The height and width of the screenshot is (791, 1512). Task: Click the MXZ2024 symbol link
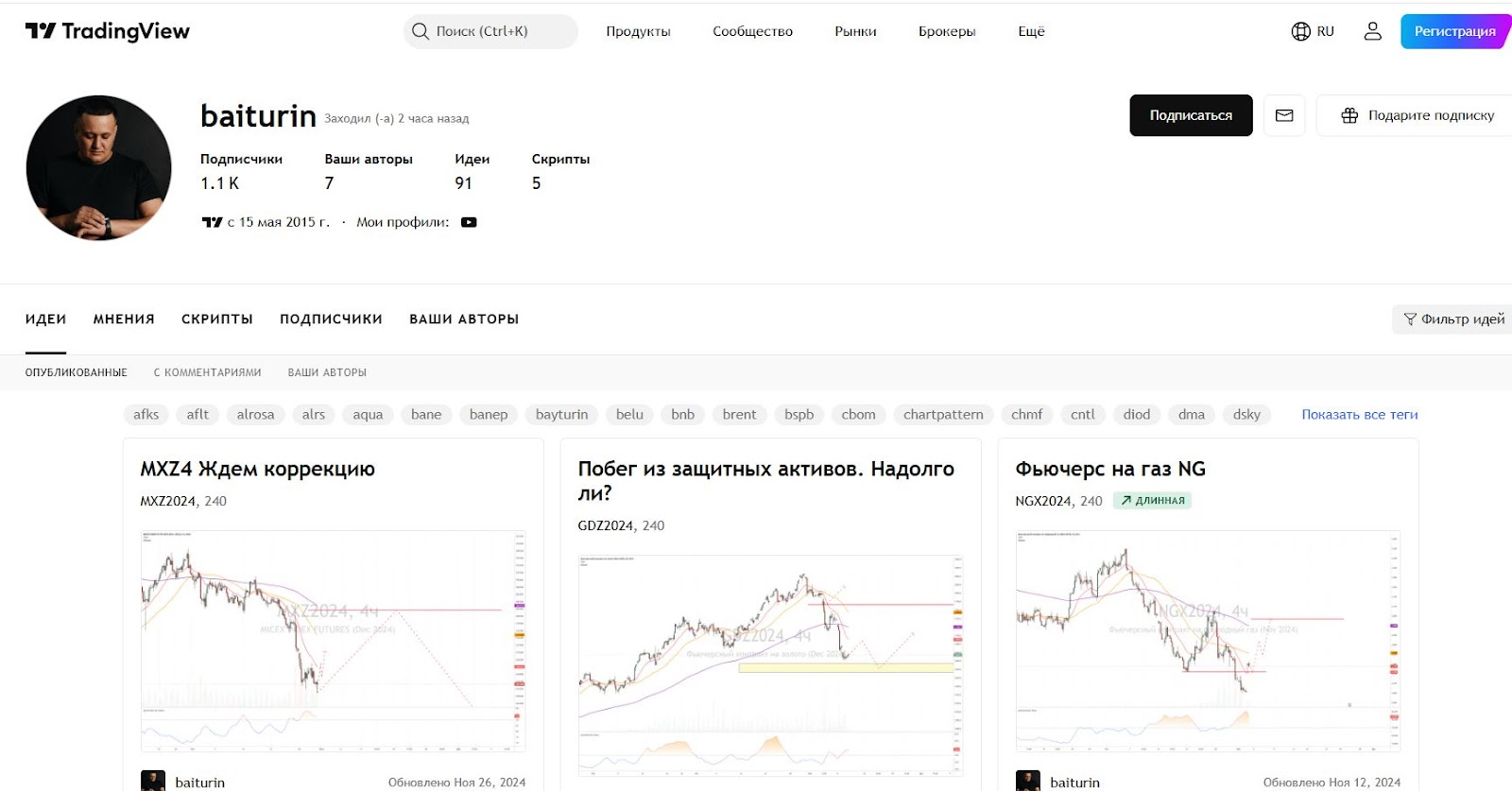[168, 501]
